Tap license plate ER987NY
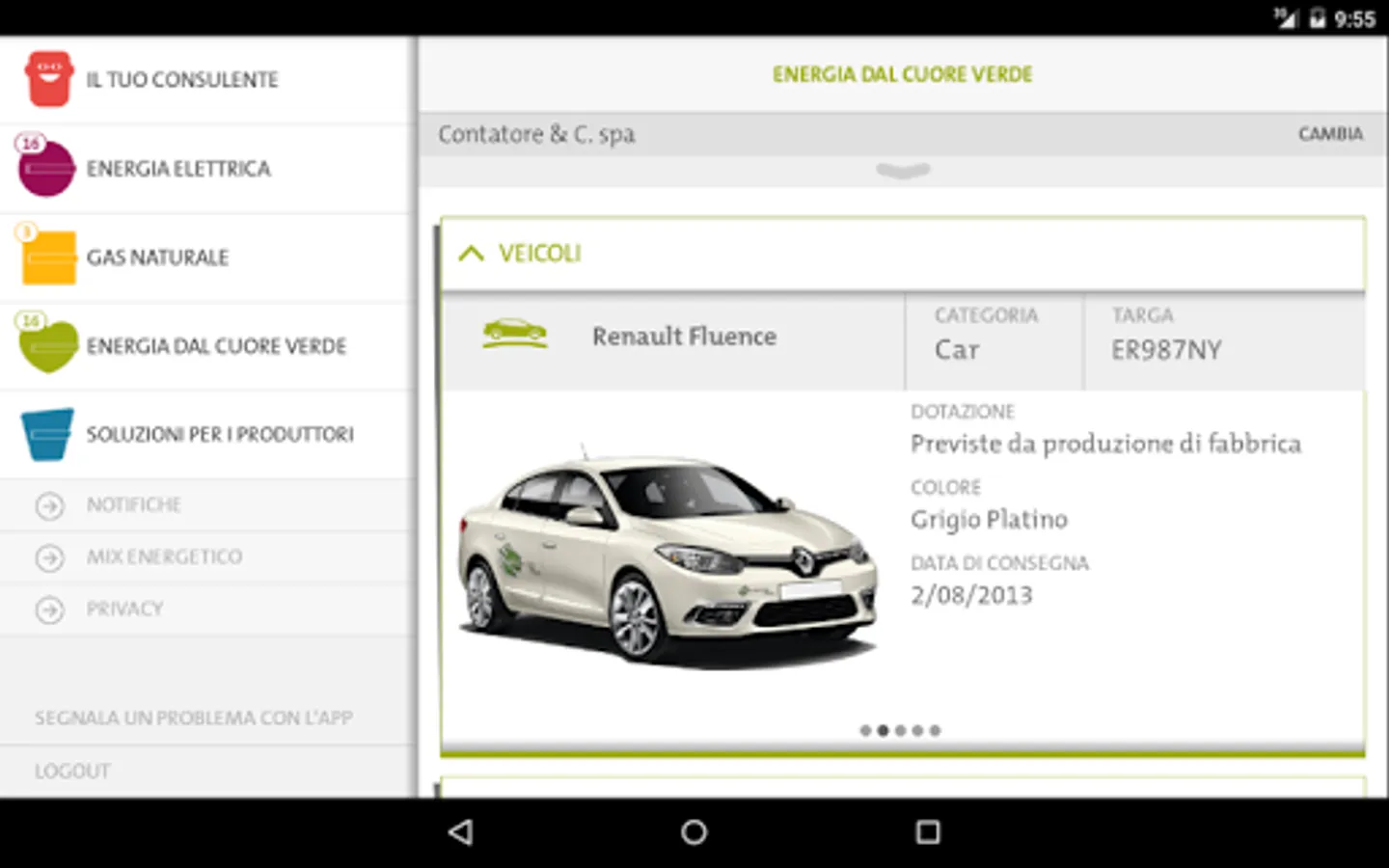Image resolution: width=1389 pixels, height=868 pixels. click(1166, 350)
